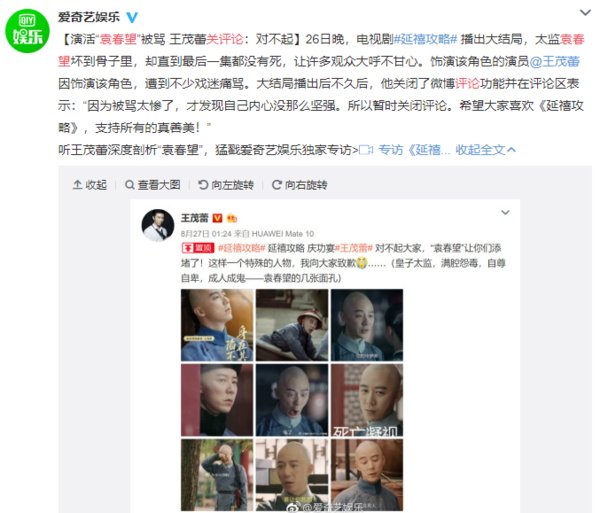Click the 爱奇艺娱乐 account name
This screenshot has height=513, width=600.
tap(89, 17)
